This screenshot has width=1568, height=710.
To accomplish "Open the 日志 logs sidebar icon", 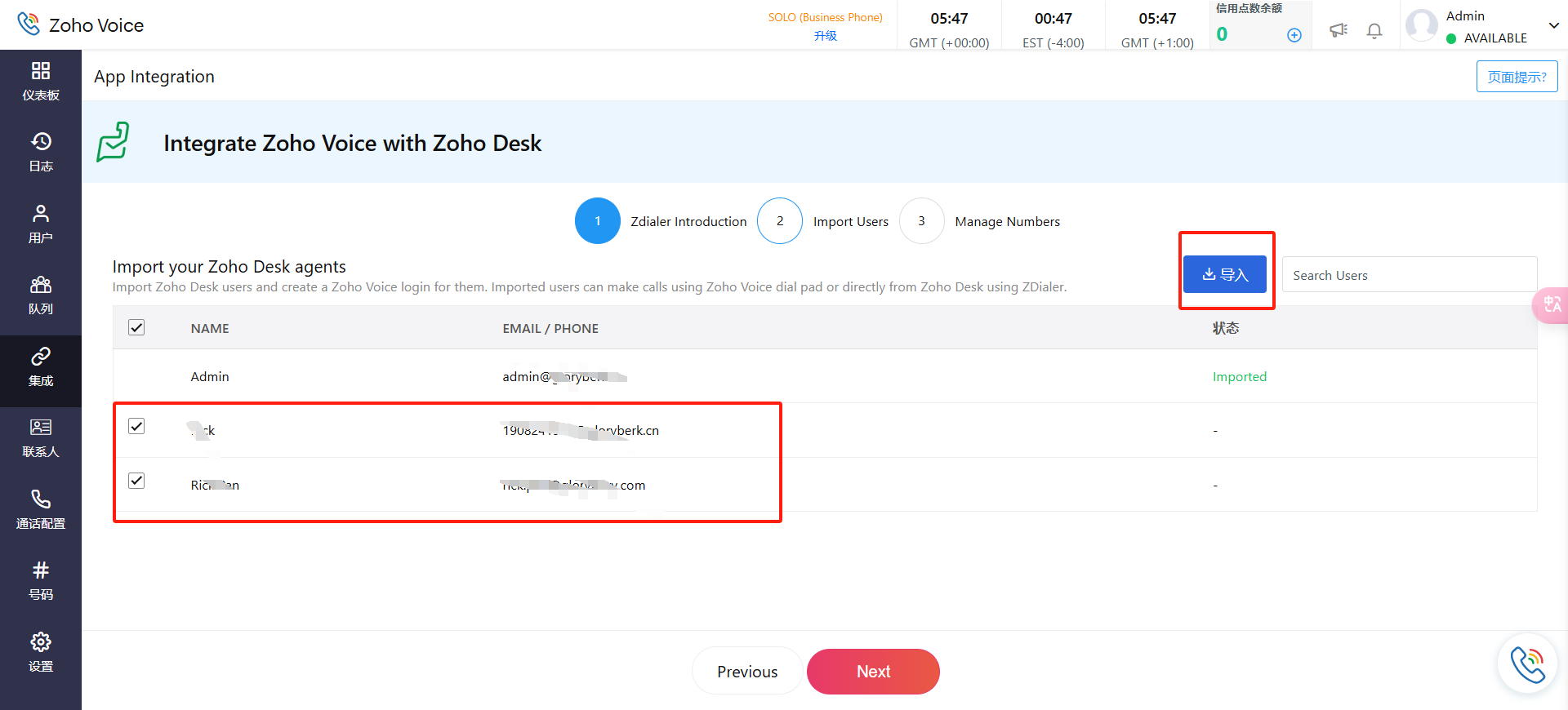I will [x=41, y=151].
